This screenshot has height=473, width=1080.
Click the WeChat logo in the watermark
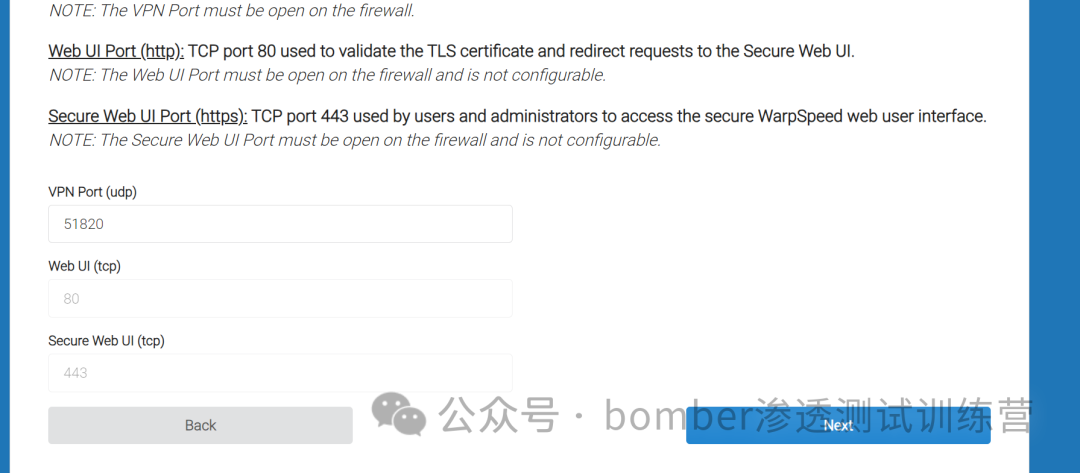pos(398,412)
